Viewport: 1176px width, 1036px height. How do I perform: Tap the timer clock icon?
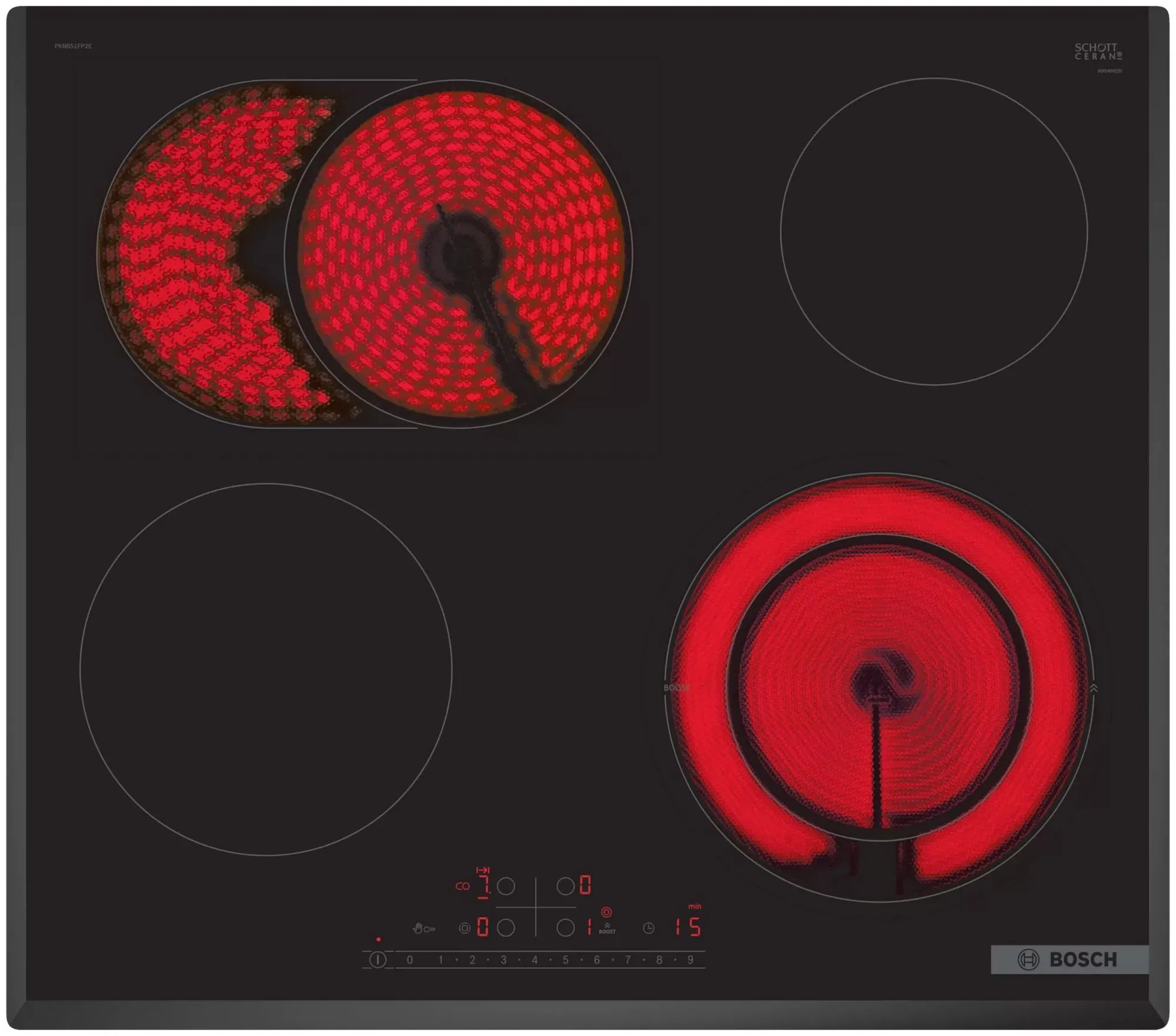point(649,928)
